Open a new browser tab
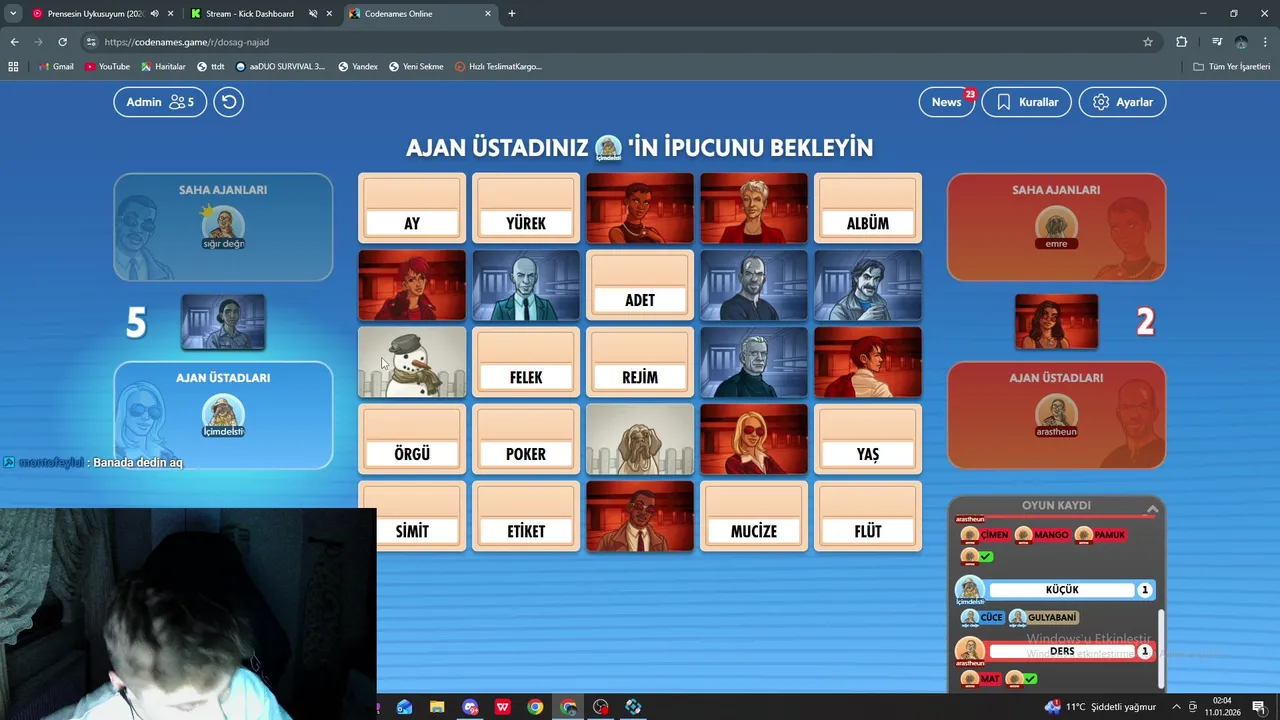The height and width of the screenshot is (720, 1280). point(512,14)
